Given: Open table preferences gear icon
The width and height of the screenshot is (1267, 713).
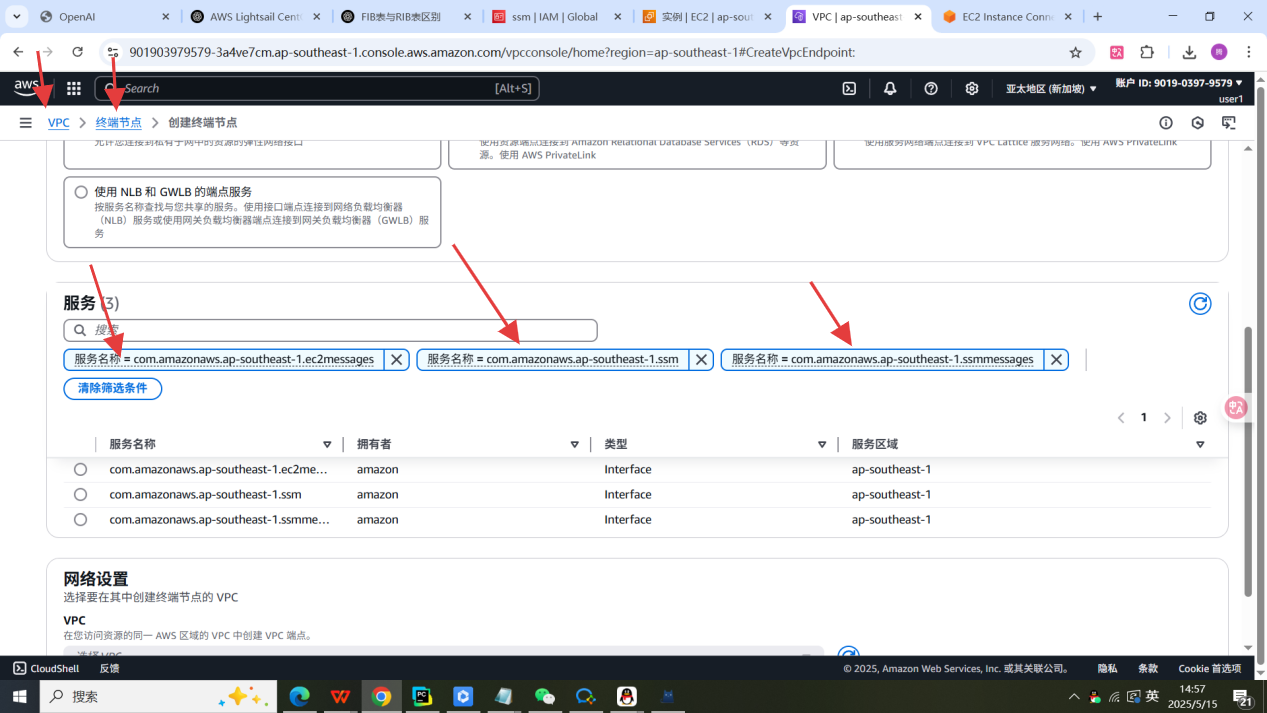Looking at the screenshot, I should tap(1200, 418).
